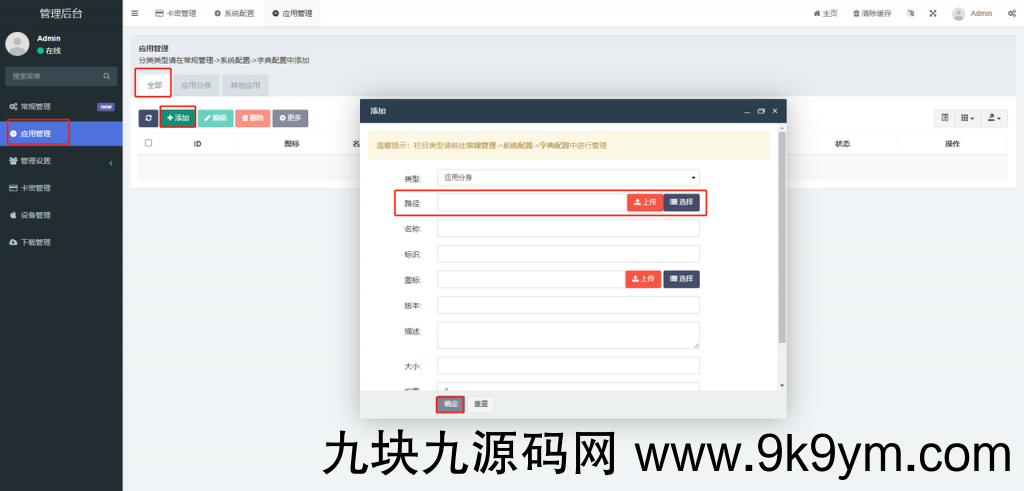Open the 主页 home link
The image size is (1024, 491).
coord(825,13)
